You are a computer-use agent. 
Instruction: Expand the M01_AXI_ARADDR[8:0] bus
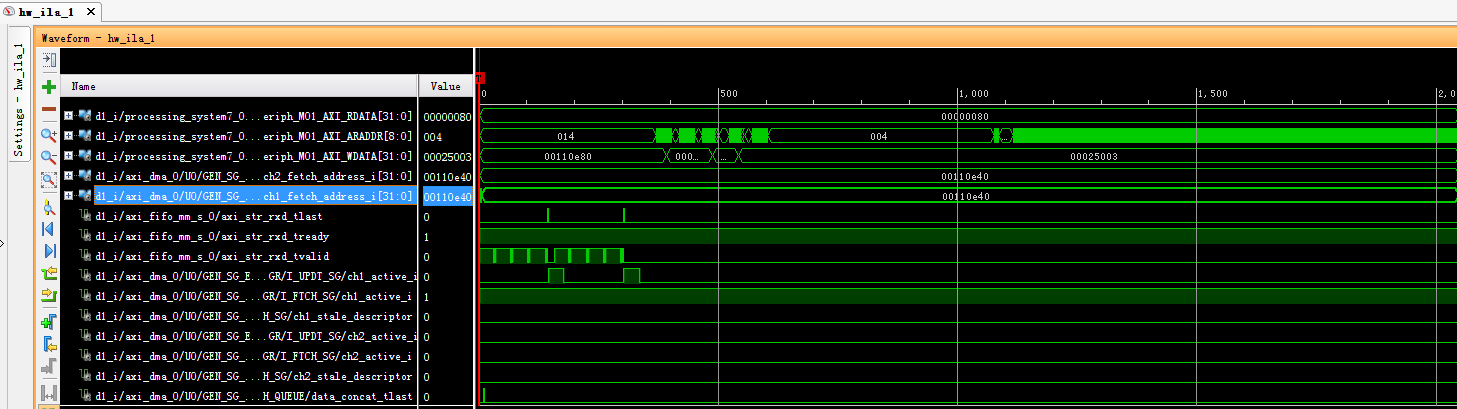68,136
